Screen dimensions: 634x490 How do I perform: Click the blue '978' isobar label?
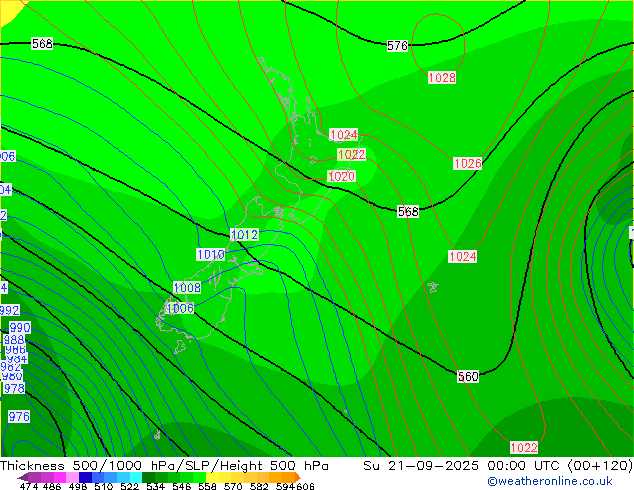tap(14, 389)
